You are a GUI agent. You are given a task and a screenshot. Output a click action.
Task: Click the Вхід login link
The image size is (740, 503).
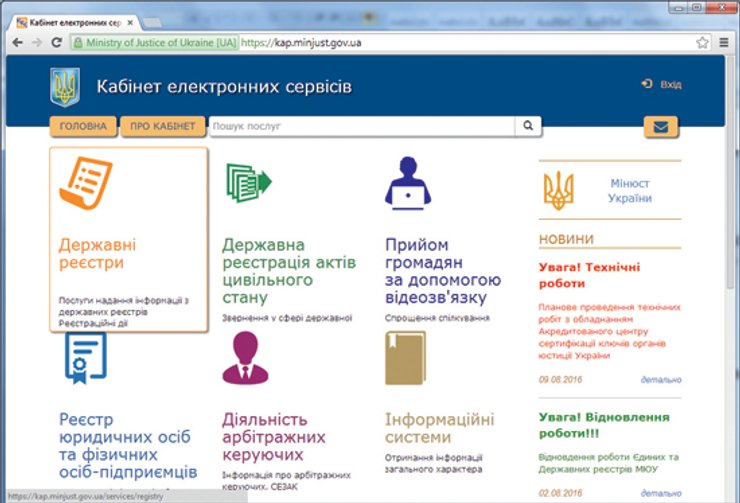click(x=662, y=85)
